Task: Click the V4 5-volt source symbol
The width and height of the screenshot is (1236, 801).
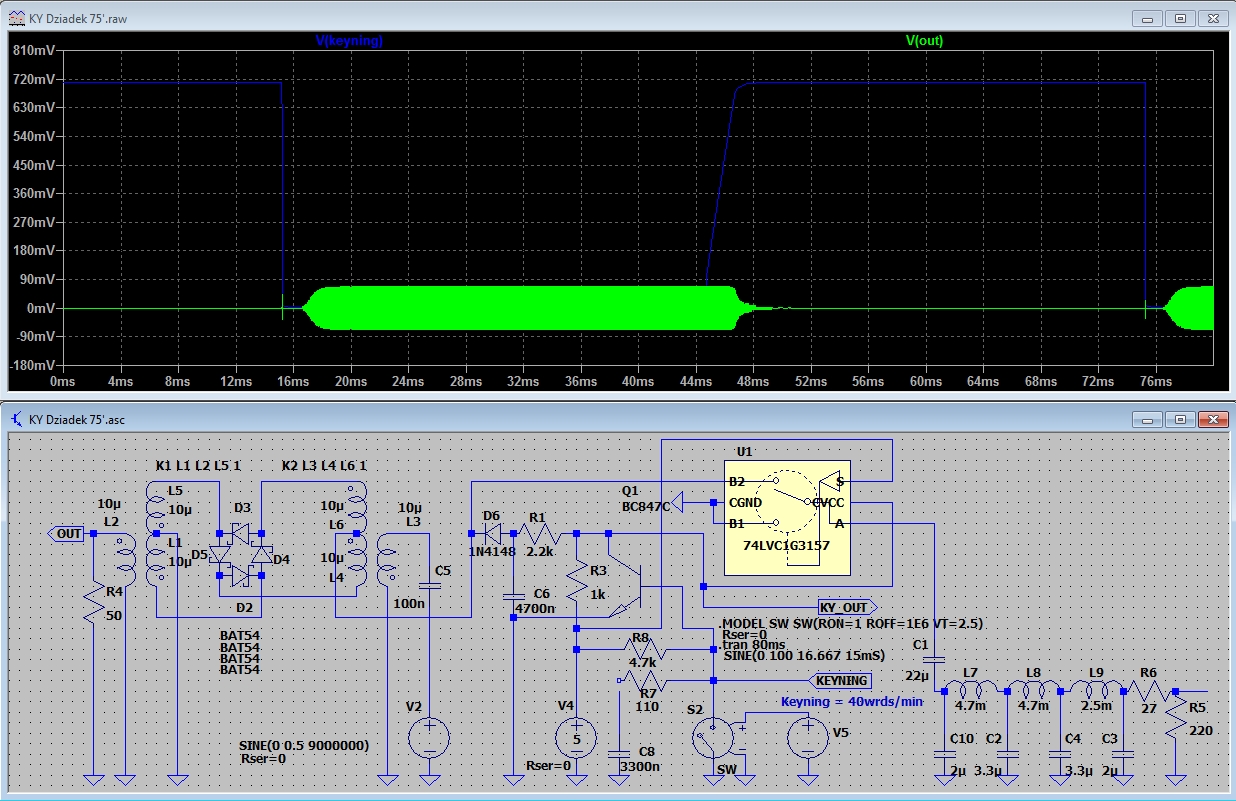Action: tap(576, 739)
